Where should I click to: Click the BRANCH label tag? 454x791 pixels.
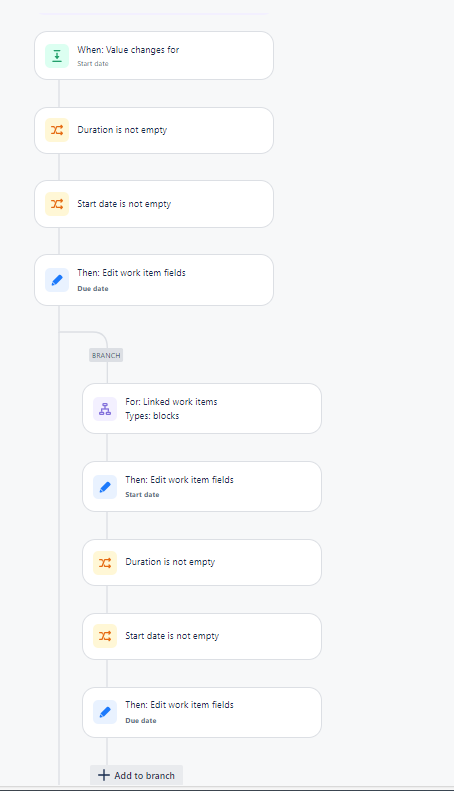[106, 355]
